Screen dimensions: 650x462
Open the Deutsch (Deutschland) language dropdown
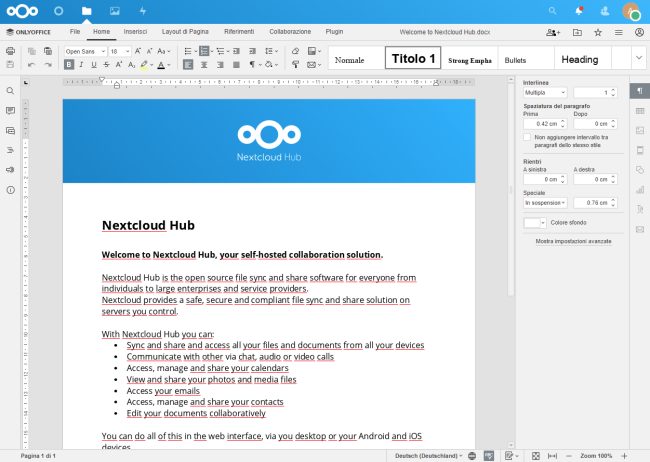(429, 456)
